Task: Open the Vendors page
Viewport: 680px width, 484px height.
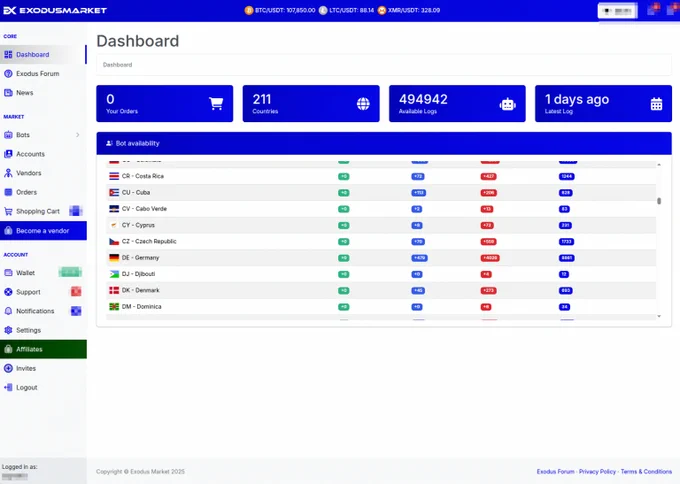Action: [x=43, y=173]
